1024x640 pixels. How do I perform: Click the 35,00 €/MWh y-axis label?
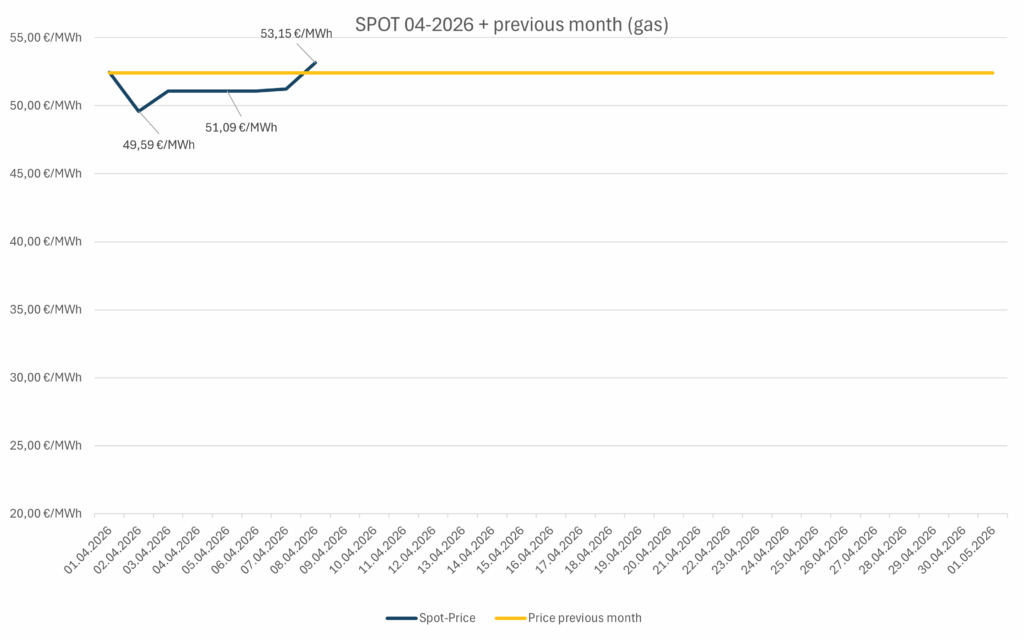tap(46, 309)
